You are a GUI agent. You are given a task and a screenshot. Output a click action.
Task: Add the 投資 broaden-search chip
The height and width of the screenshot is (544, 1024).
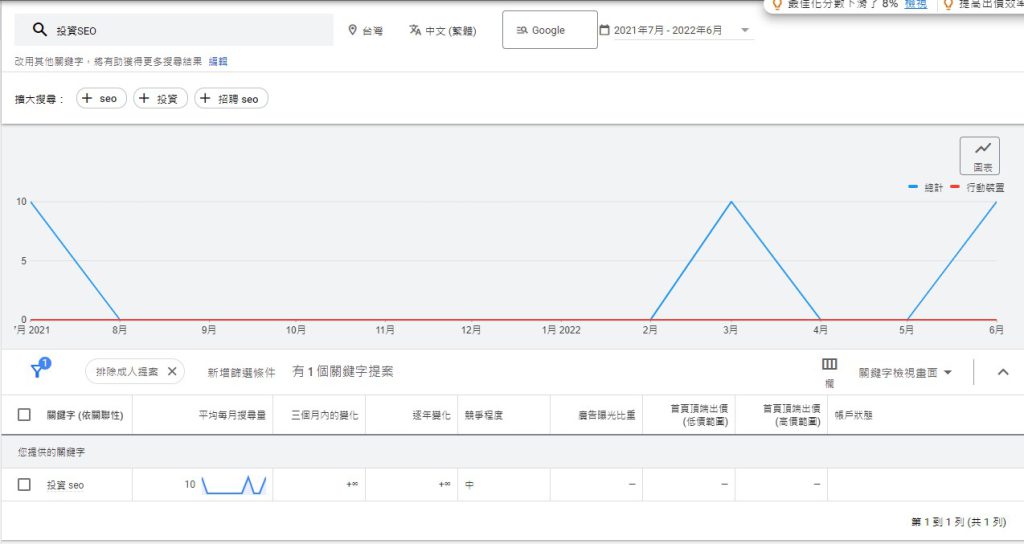tap(160, 99)
